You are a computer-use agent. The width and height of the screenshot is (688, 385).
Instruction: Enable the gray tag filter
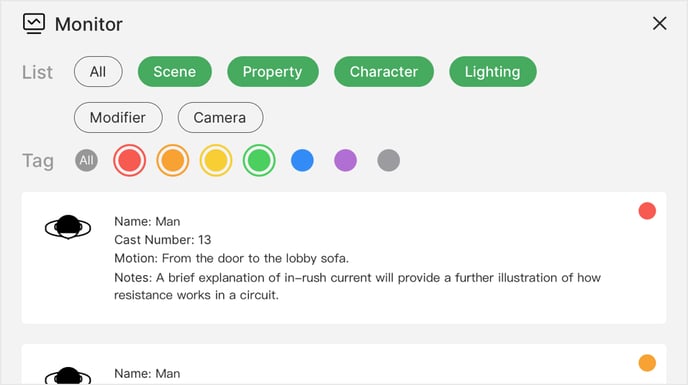click(389, 160)
